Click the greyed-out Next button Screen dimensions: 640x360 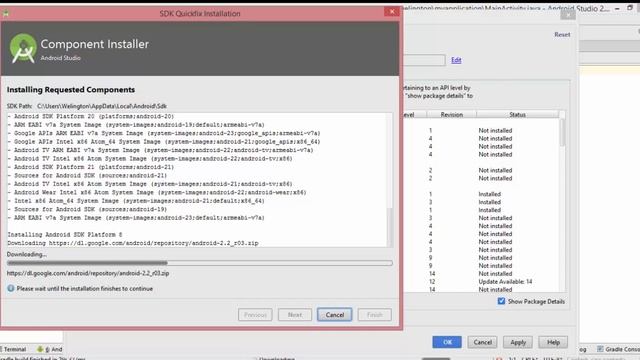pyautogui.click(x=295, y=315)
